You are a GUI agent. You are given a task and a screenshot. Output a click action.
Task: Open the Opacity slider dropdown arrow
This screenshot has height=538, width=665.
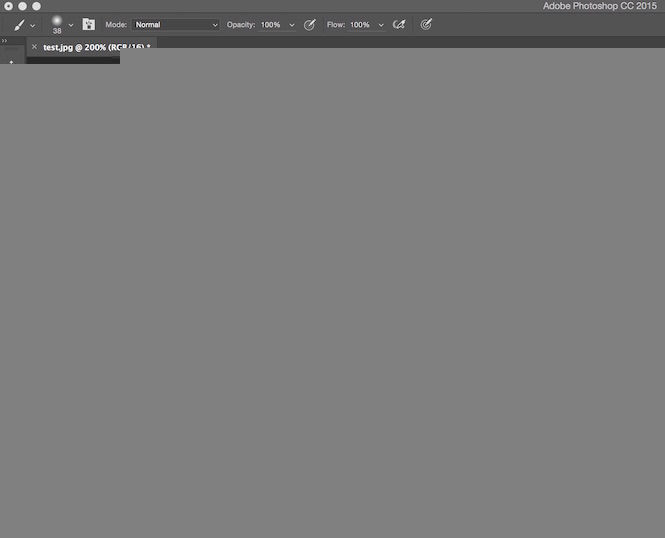(x=292, y=25)
